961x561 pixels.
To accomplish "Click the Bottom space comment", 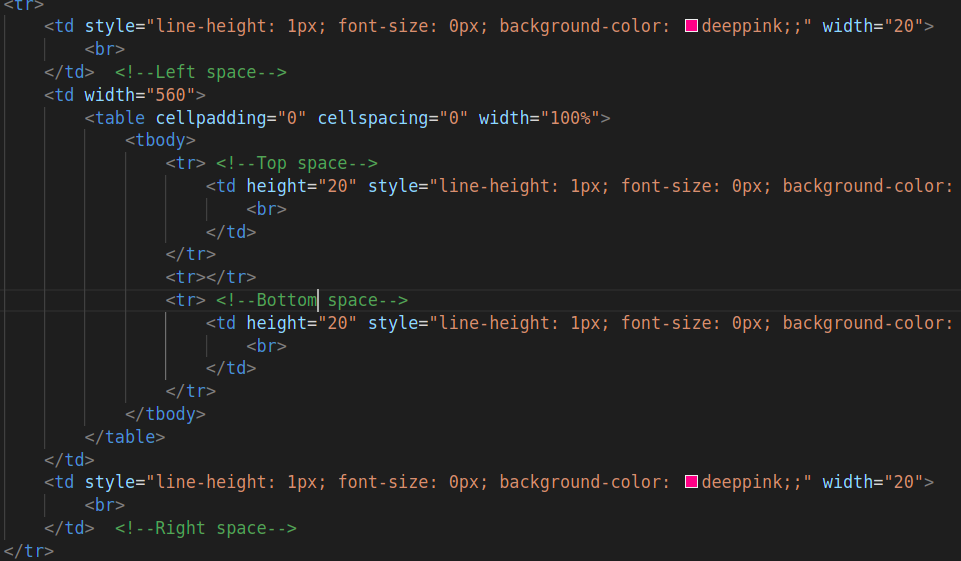I will [312, 300].
